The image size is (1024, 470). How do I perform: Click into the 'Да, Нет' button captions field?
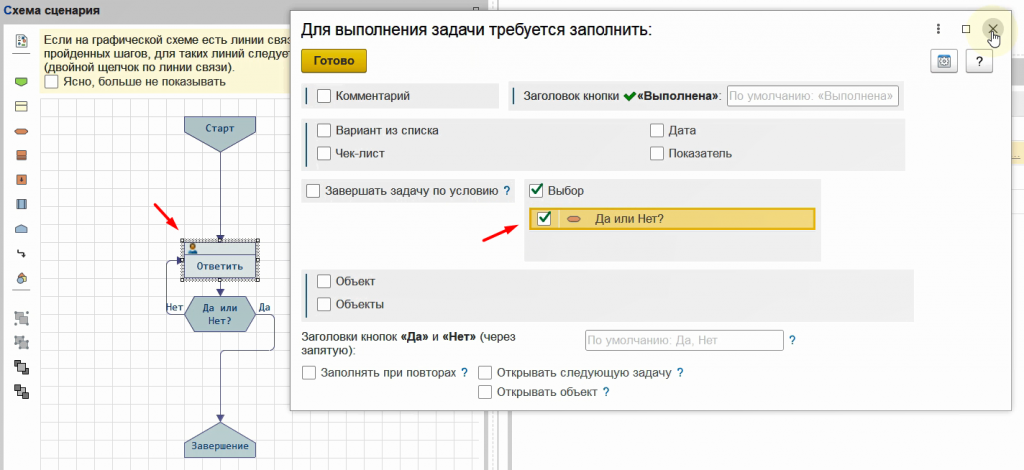pos(684,340)
